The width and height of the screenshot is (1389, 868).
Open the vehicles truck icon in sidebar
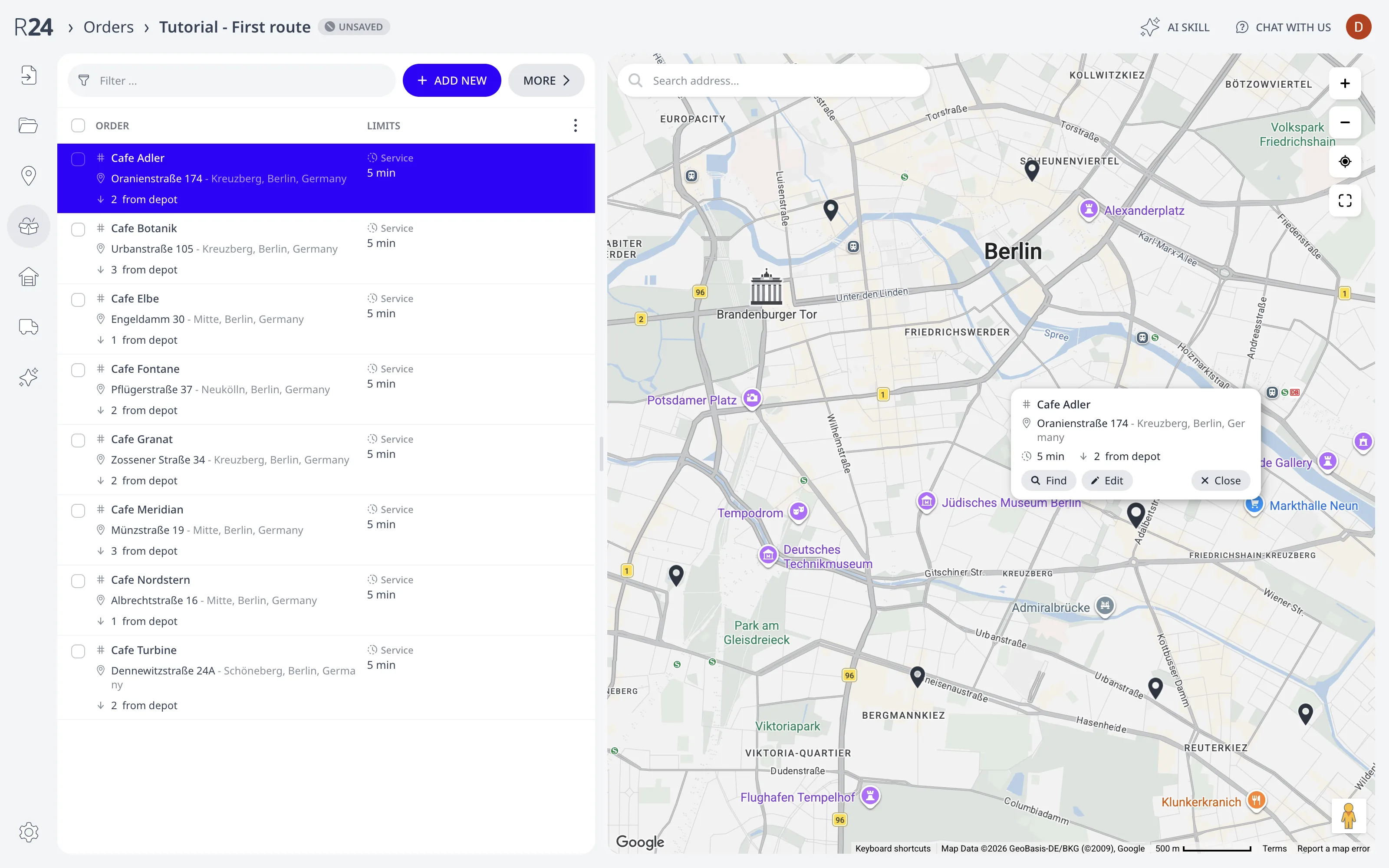(28, 327)
